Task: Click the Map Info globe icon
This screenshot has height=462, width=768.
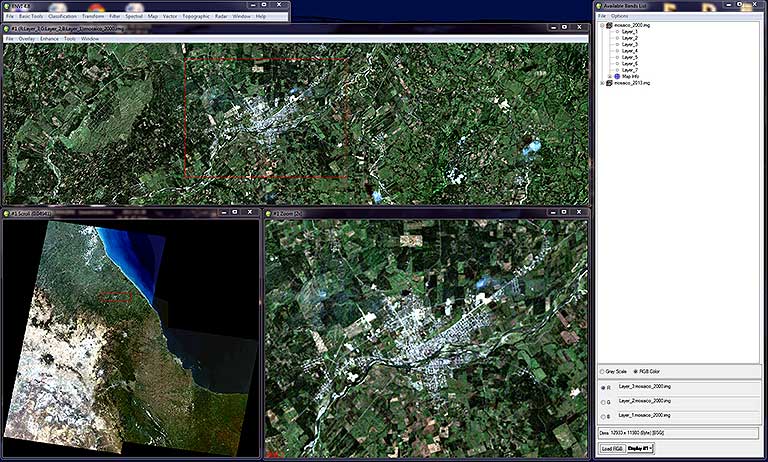Action: (616, 76)
